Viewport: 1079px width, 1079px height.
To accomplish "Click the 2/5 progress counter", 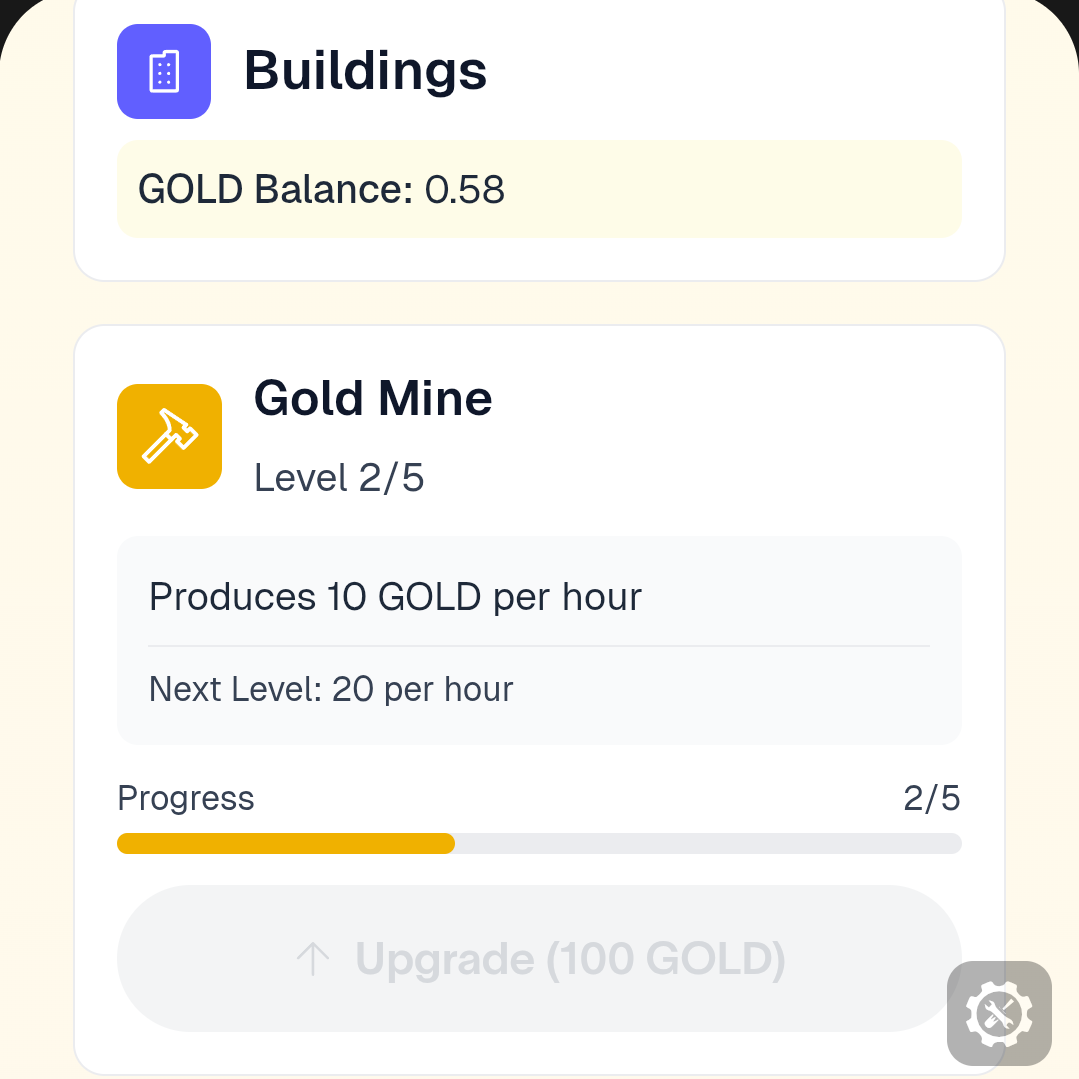I will (x=931, y=799).
